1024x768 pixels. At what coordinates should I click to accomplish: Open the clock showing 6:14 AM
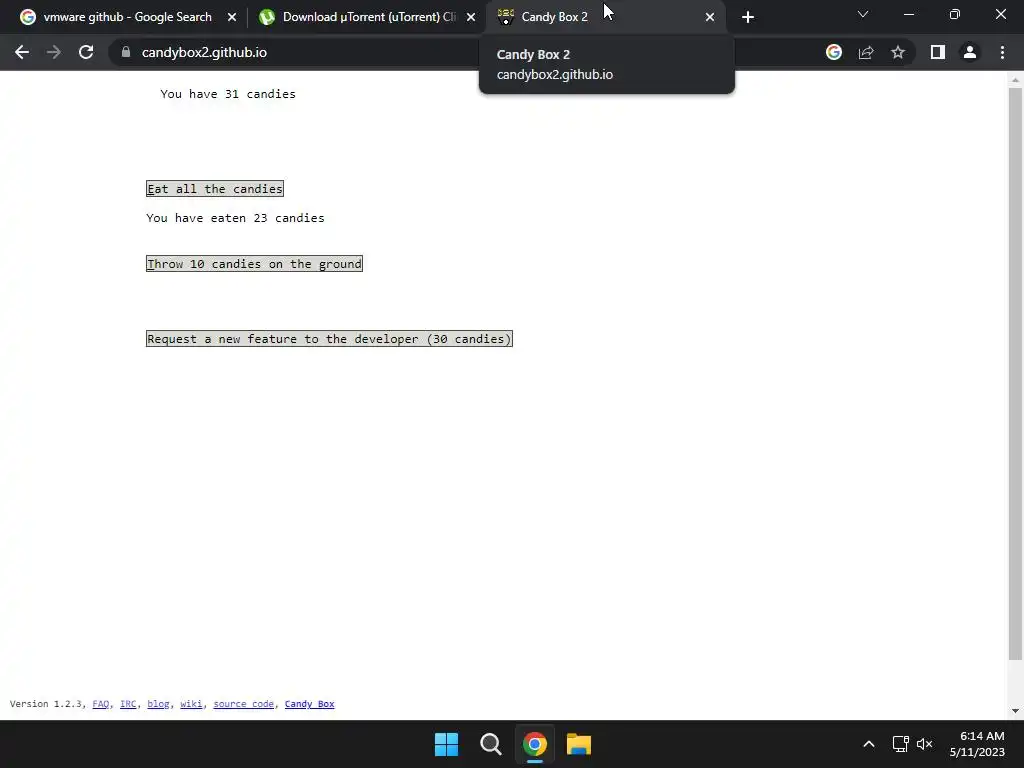[x=977, y=744]
